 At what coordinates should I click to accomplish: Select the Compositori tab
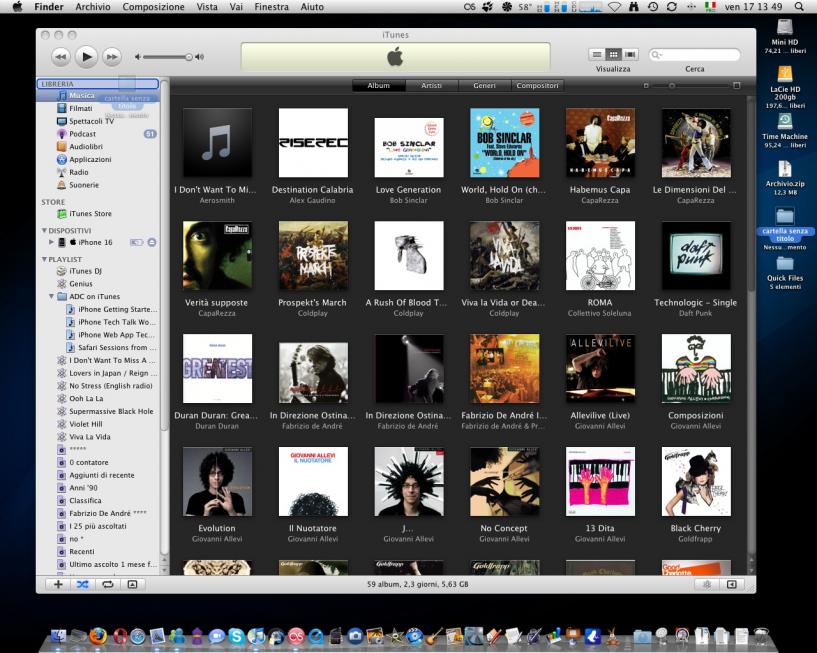[x=537, y=85]
